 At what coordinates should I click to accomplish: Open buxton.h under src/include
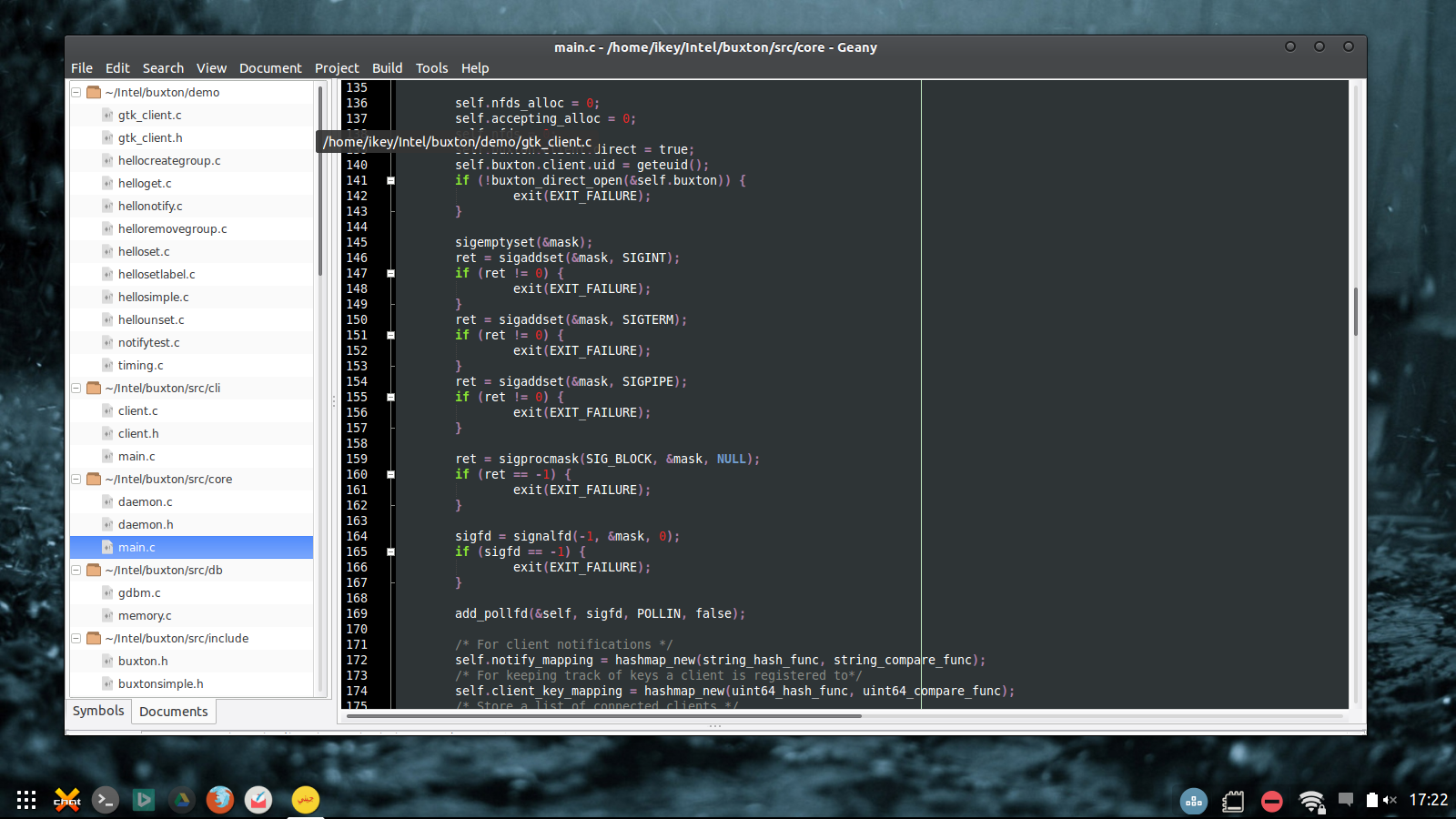click(x=143, y=662)
